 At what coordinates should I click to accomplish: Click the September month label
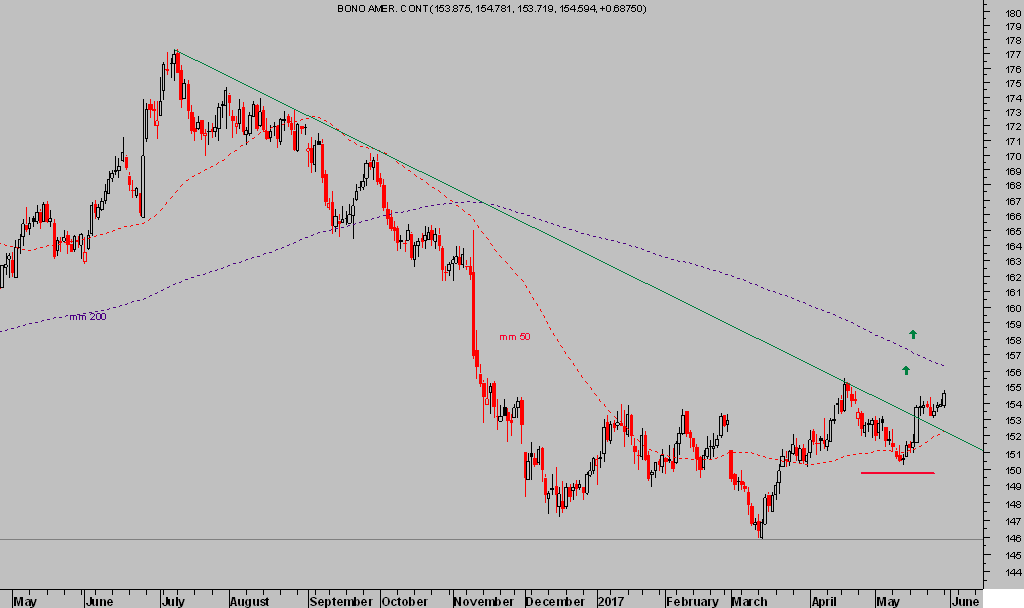click(x=341, y=601)
